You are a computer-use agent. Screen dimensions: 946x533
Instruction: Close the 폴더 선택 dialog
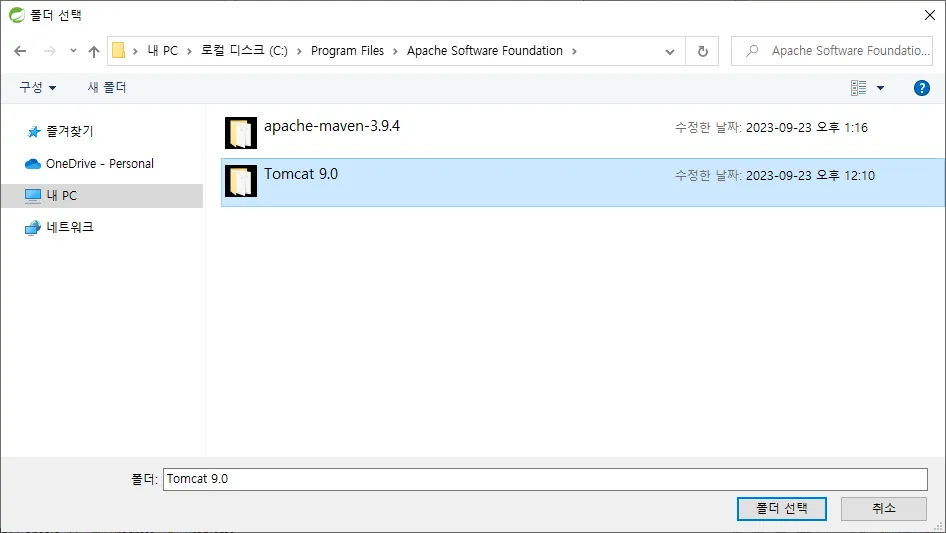[x=930, y=15]
